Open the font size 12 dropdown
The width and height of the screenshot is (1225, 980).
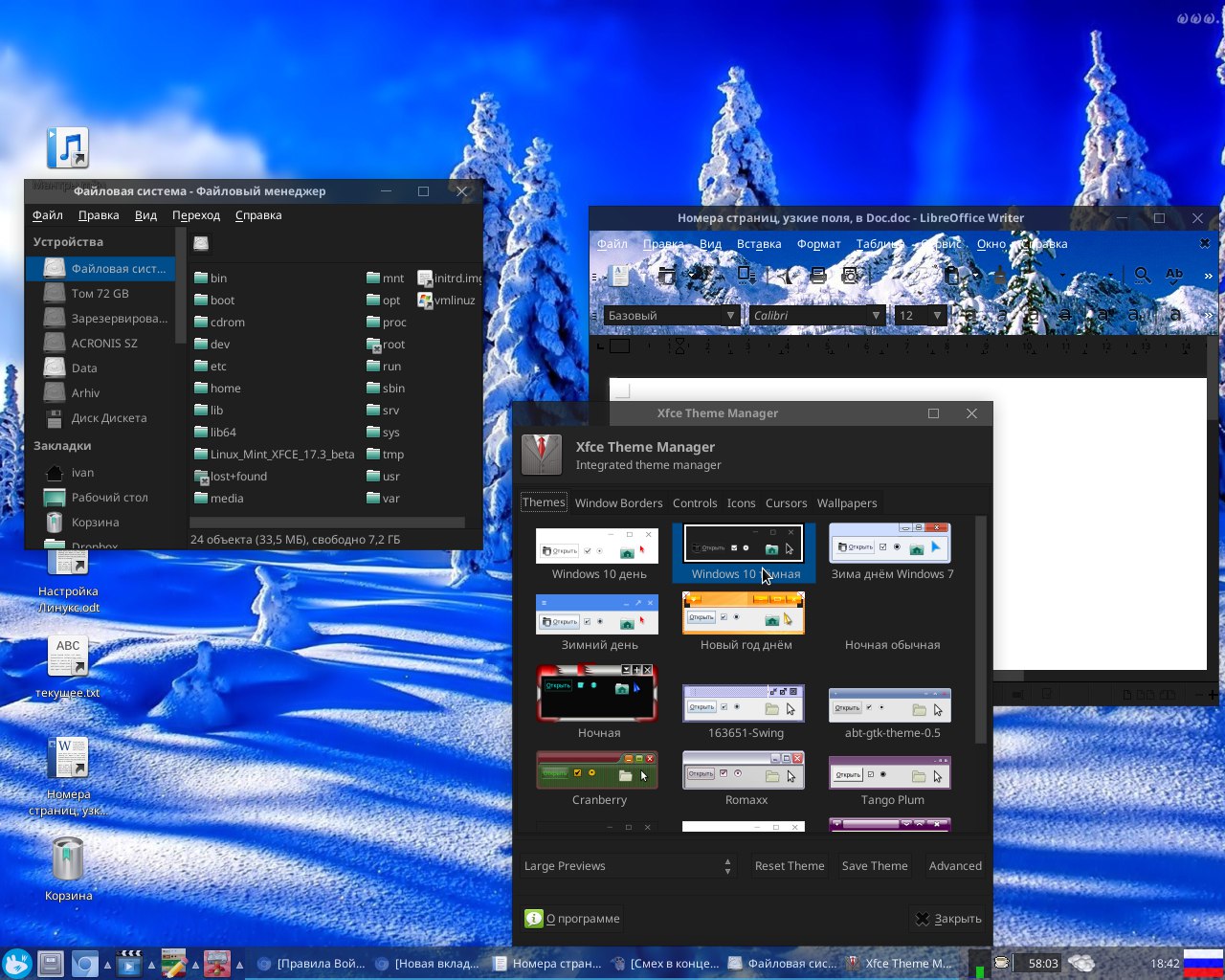[937, 316]
